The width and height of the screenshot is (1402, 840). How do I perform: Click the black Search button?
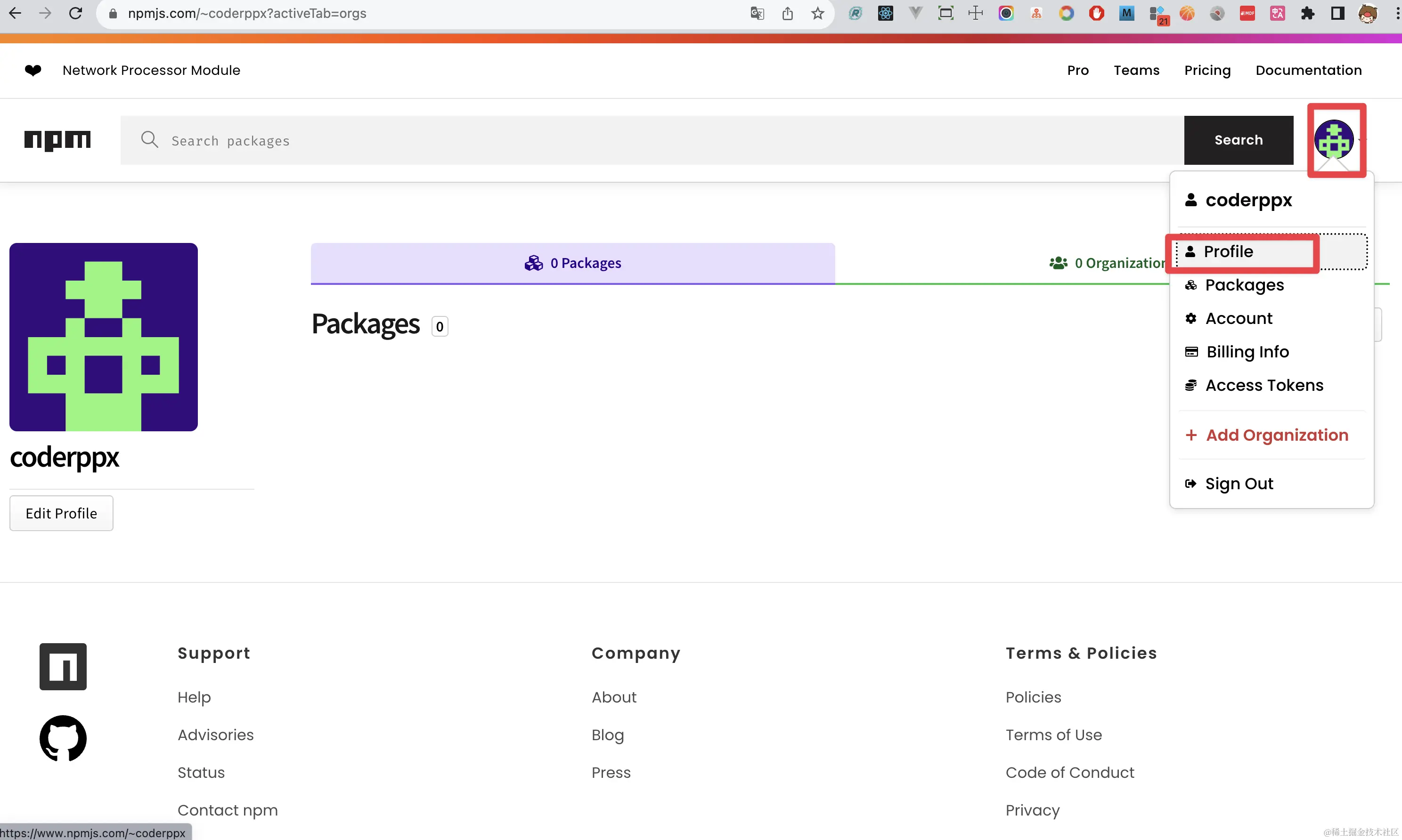[1239, 140]
